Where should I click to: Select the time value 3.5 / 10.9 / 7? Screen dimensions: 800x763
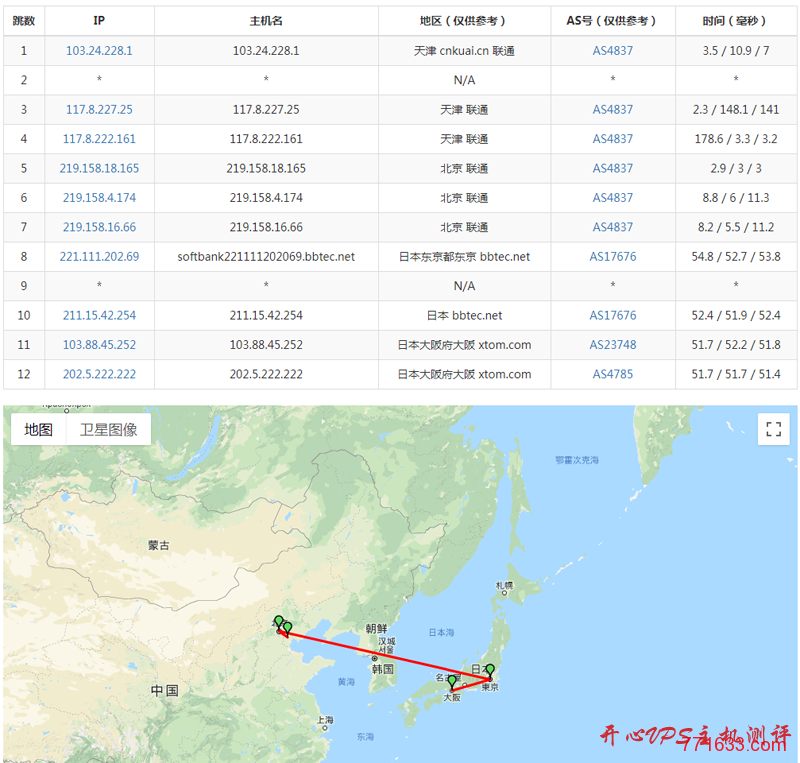(736, 51)
